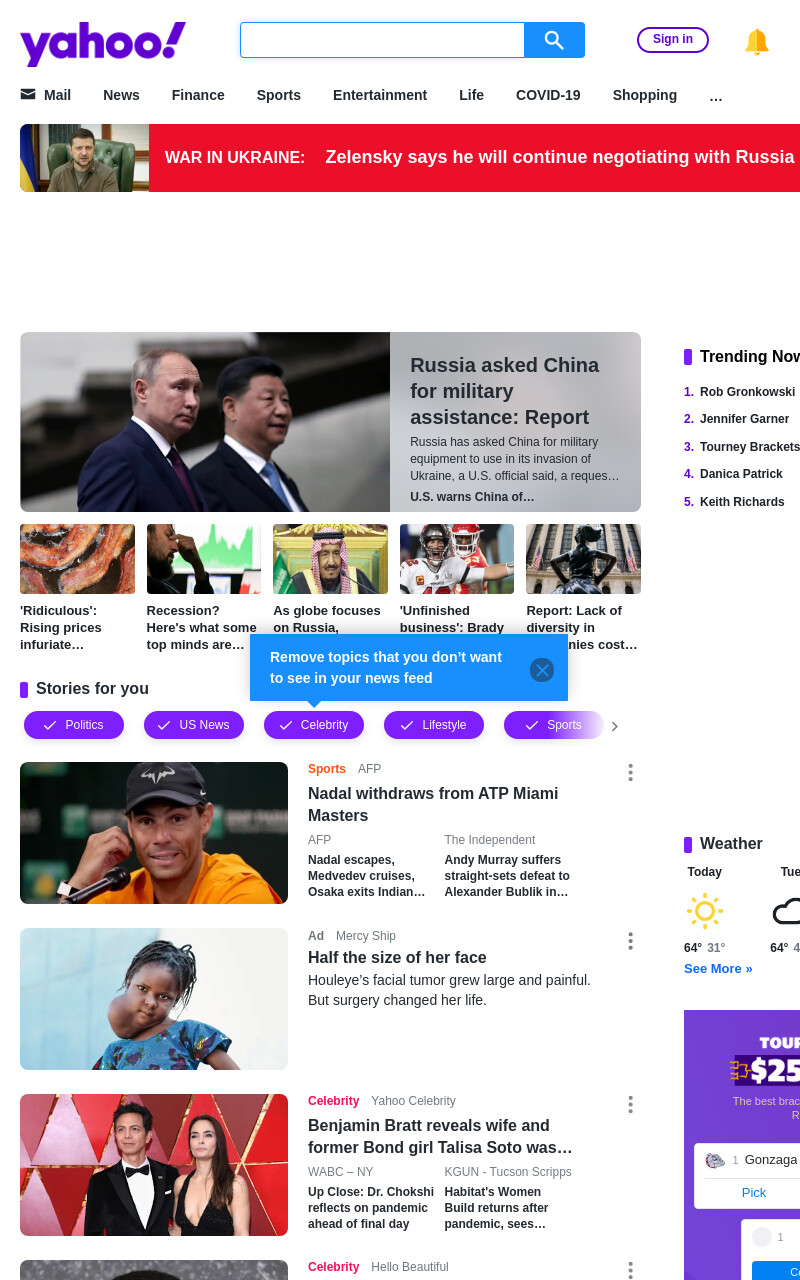Viewport: 800px width, 1280px height.
Task: Open the Mercy Ship ad photo
Action: point(154,999)
